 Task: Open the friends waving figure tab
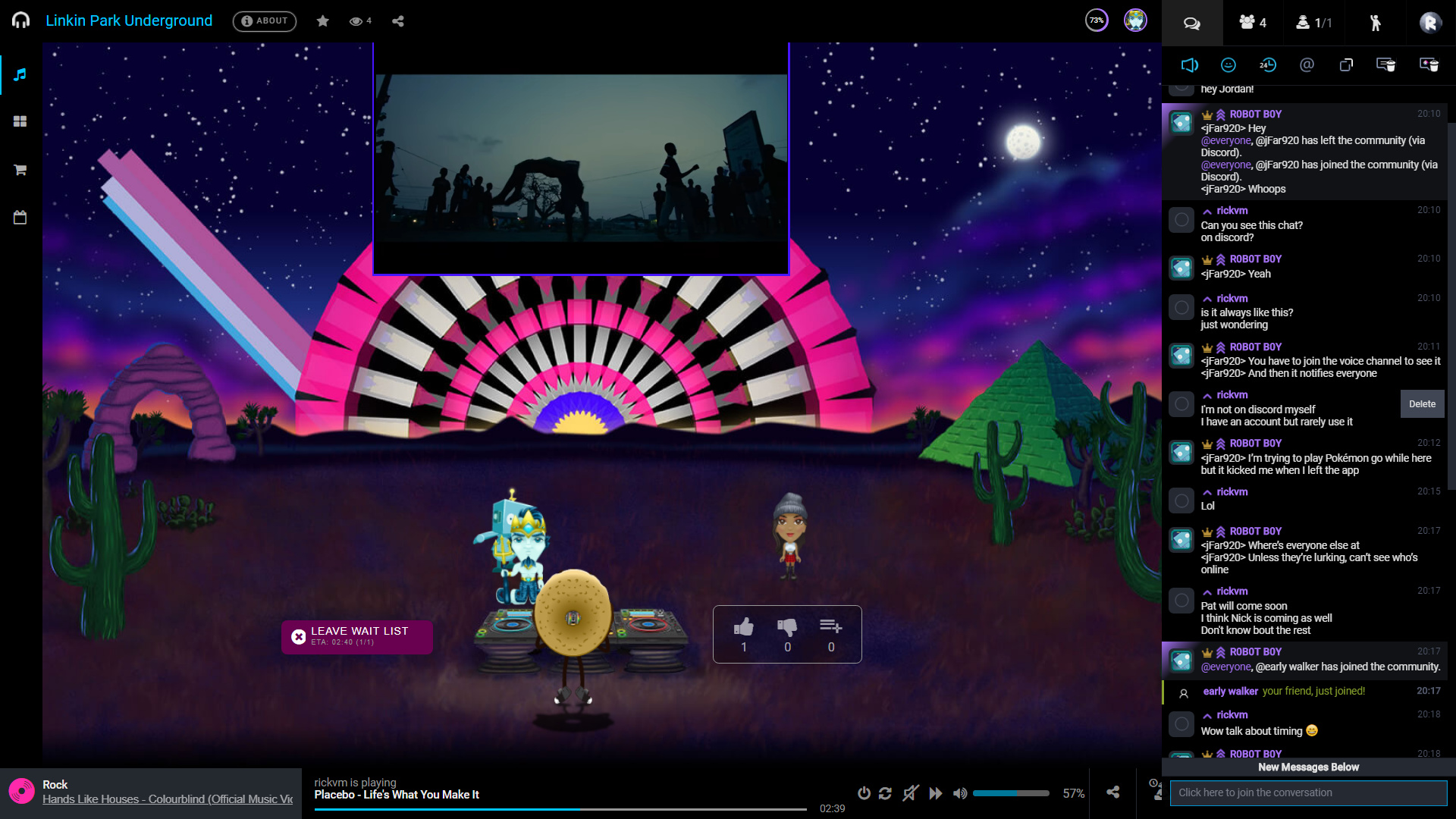pyautogui.click(x=1376, y=23)
